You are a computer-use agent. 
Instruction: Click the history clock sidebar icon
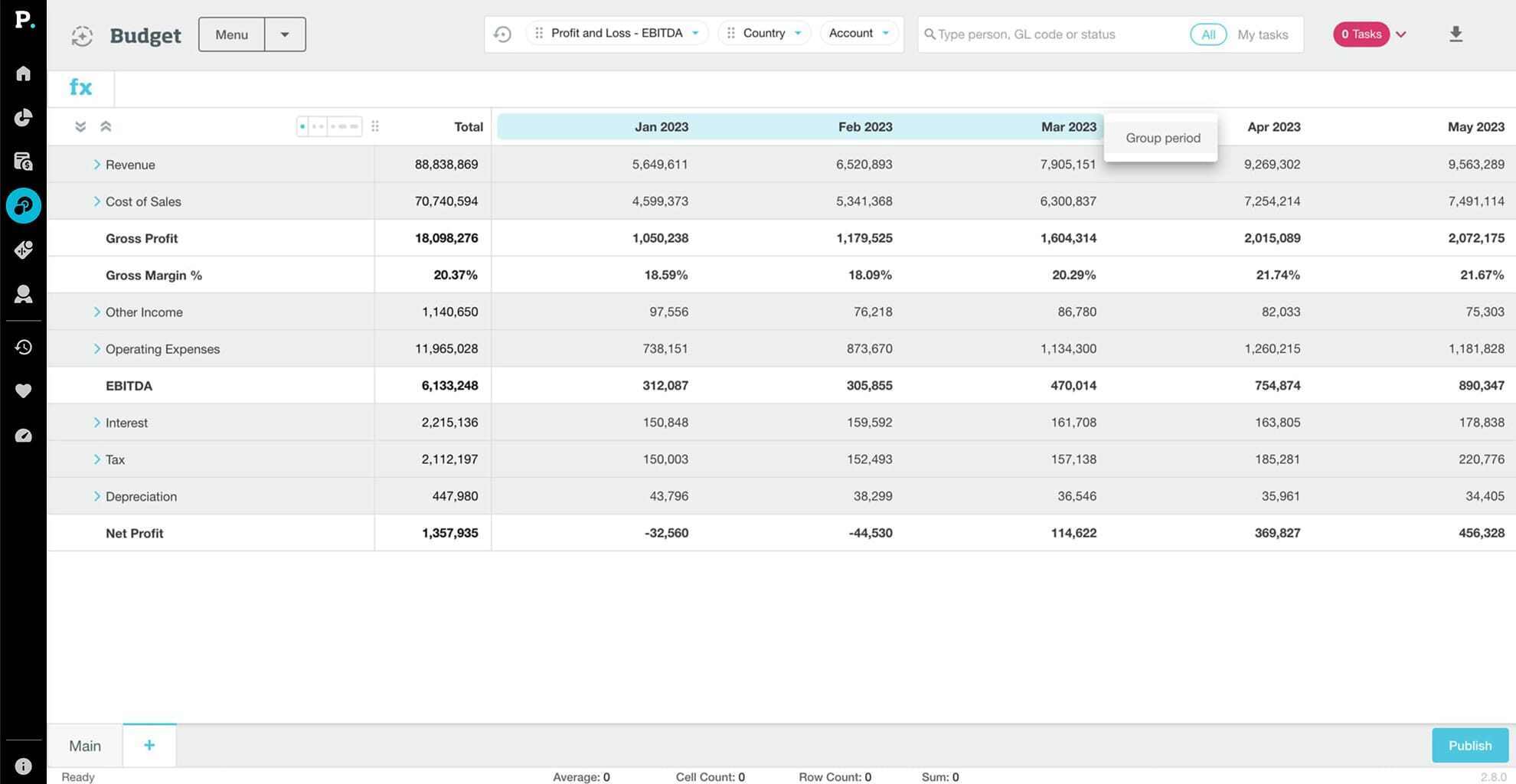[23, 347]
